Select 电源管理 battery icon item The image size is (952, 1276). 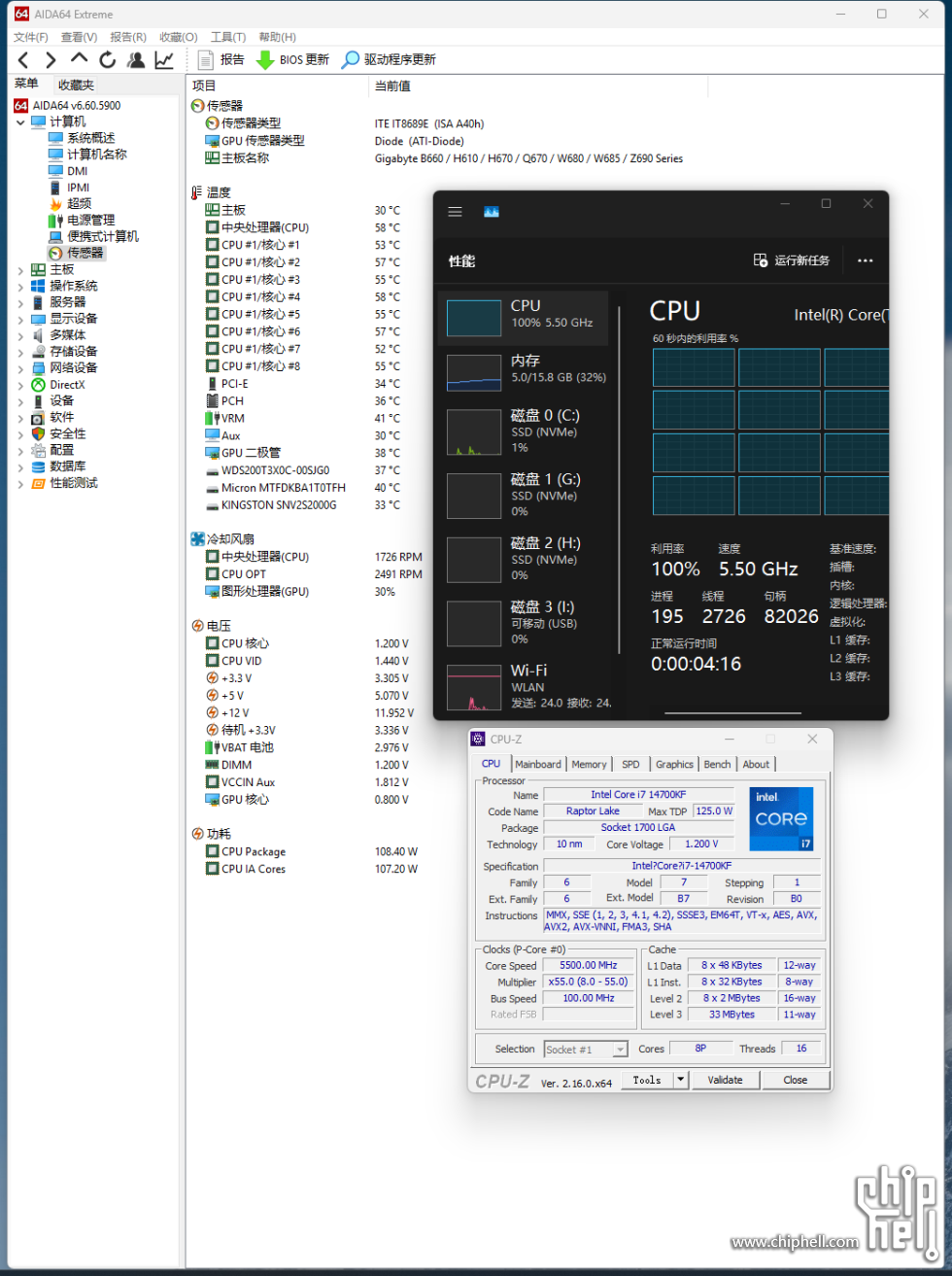56,220
